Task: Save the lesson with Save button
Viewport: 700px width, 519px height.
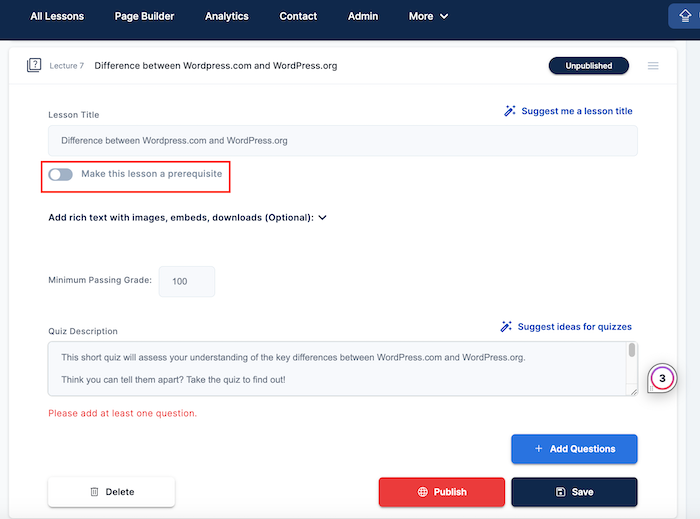Action: coord(574,492)
